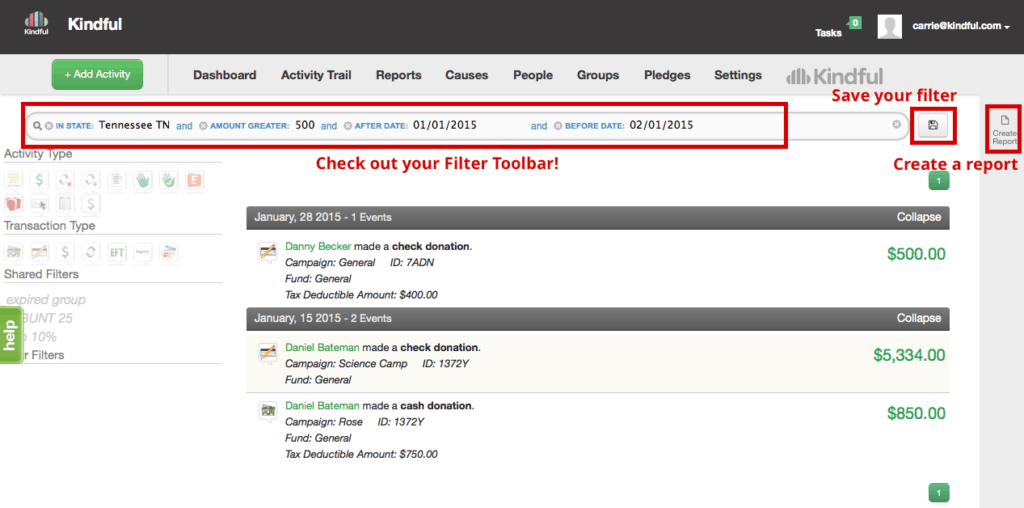Select the gray dollar activity type icon
This screenshot has width=1024, height=508.
(91, 204)
